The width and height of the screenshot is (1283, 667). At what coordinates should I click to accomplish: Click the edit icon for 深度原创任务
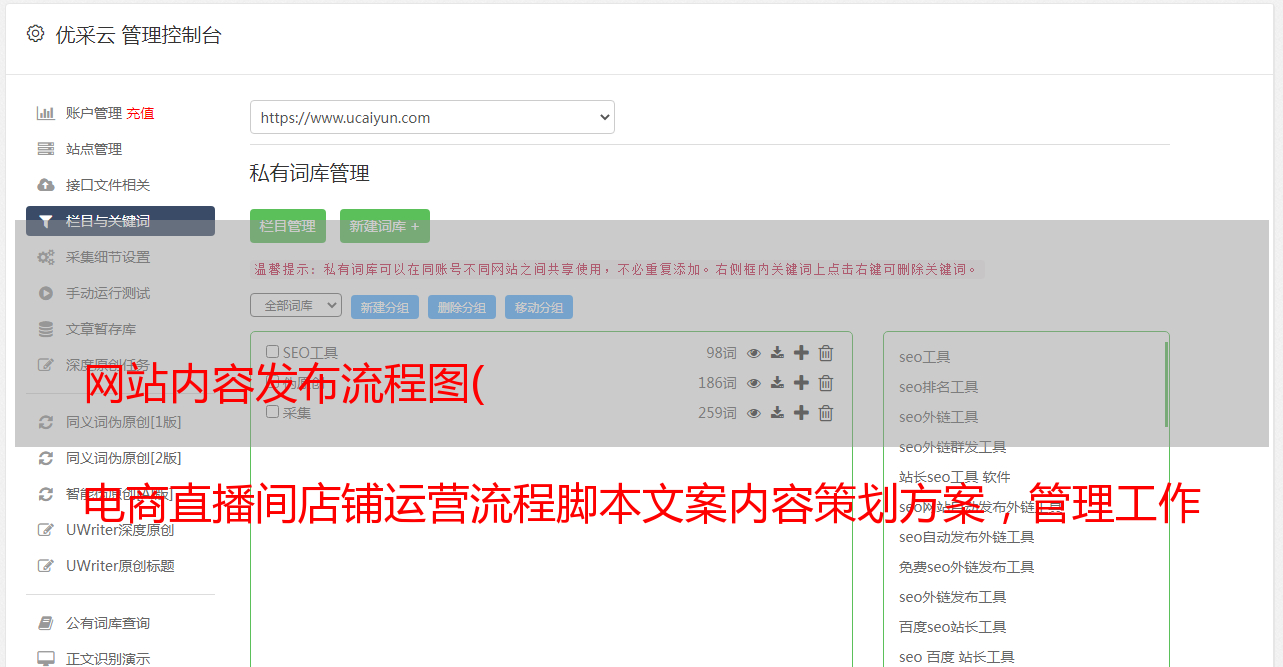45,365
